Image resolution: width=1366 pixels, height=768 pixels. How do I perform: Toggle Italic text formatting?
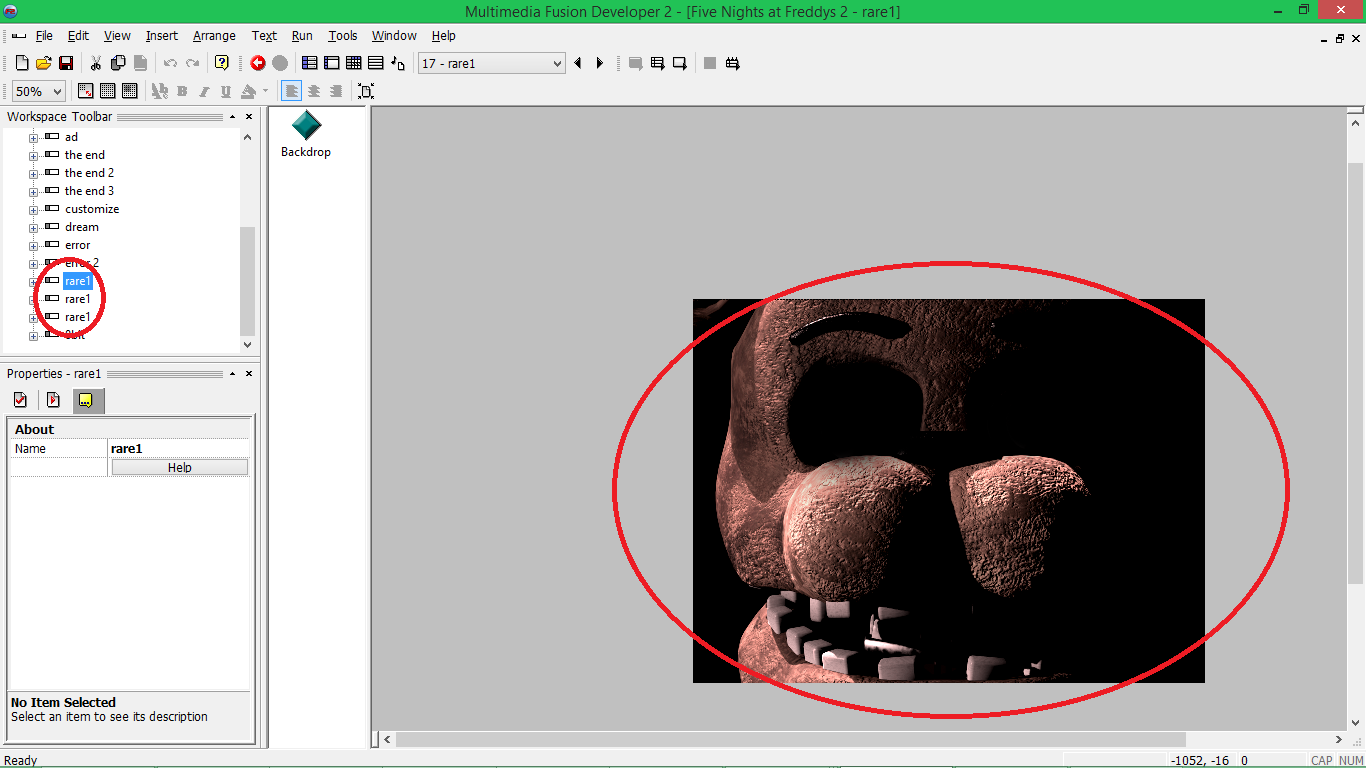pos(204,91)
